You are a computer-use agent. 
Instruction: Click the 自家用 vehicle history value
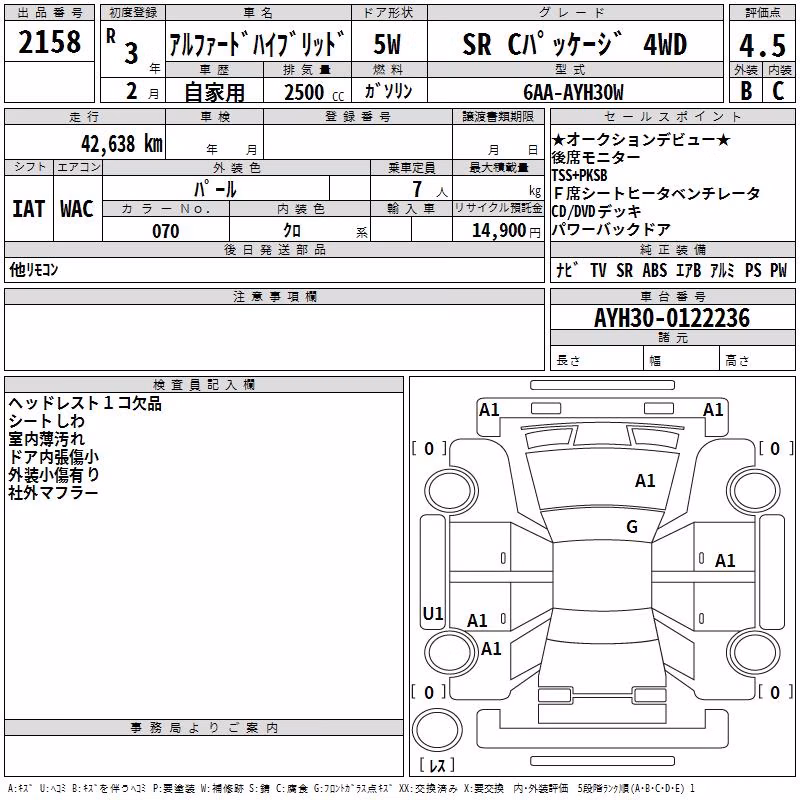(214, 92)
